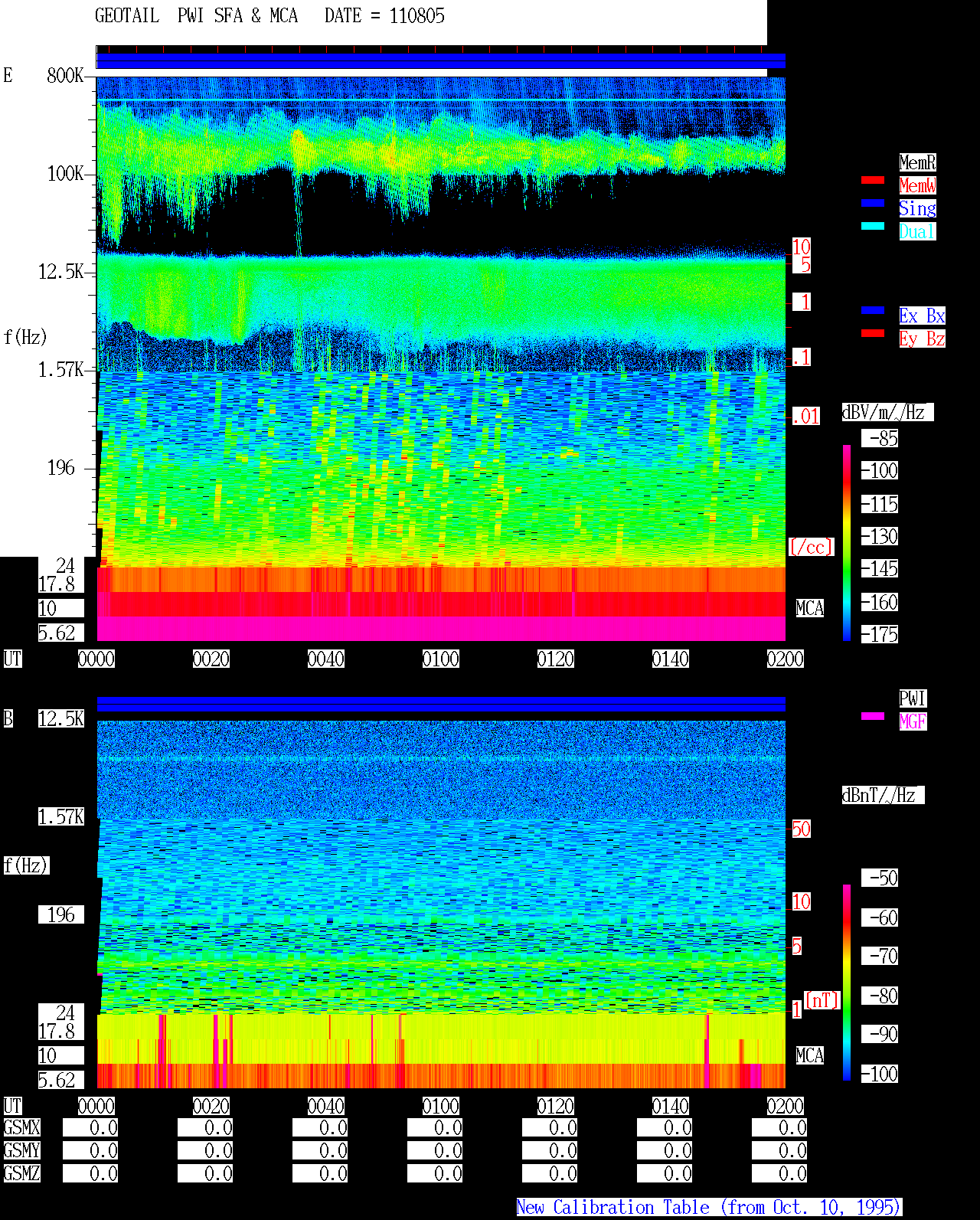Click the blue Ex Bx legend swatch
Viewport: 980px width, 1220px height.
click(873, 310)
